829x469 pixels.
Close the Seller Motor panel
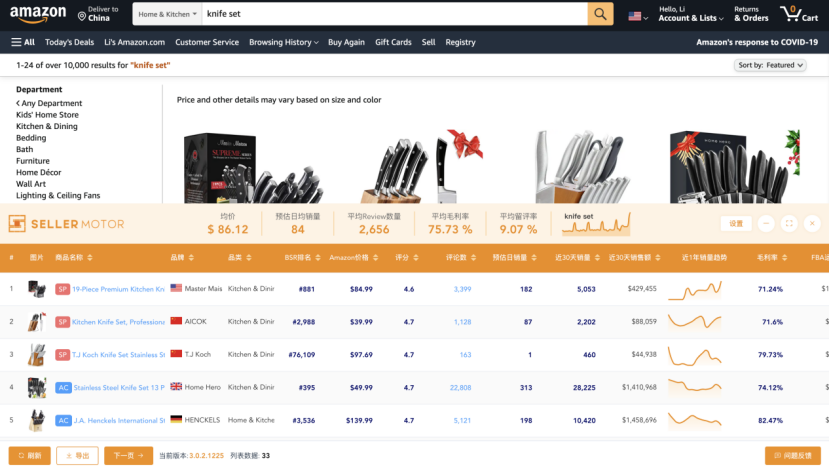[812, 224]
